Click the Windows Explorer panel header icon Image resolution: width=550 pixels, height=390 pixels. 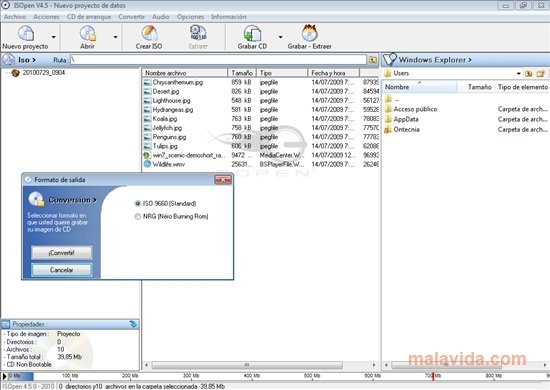390,60
